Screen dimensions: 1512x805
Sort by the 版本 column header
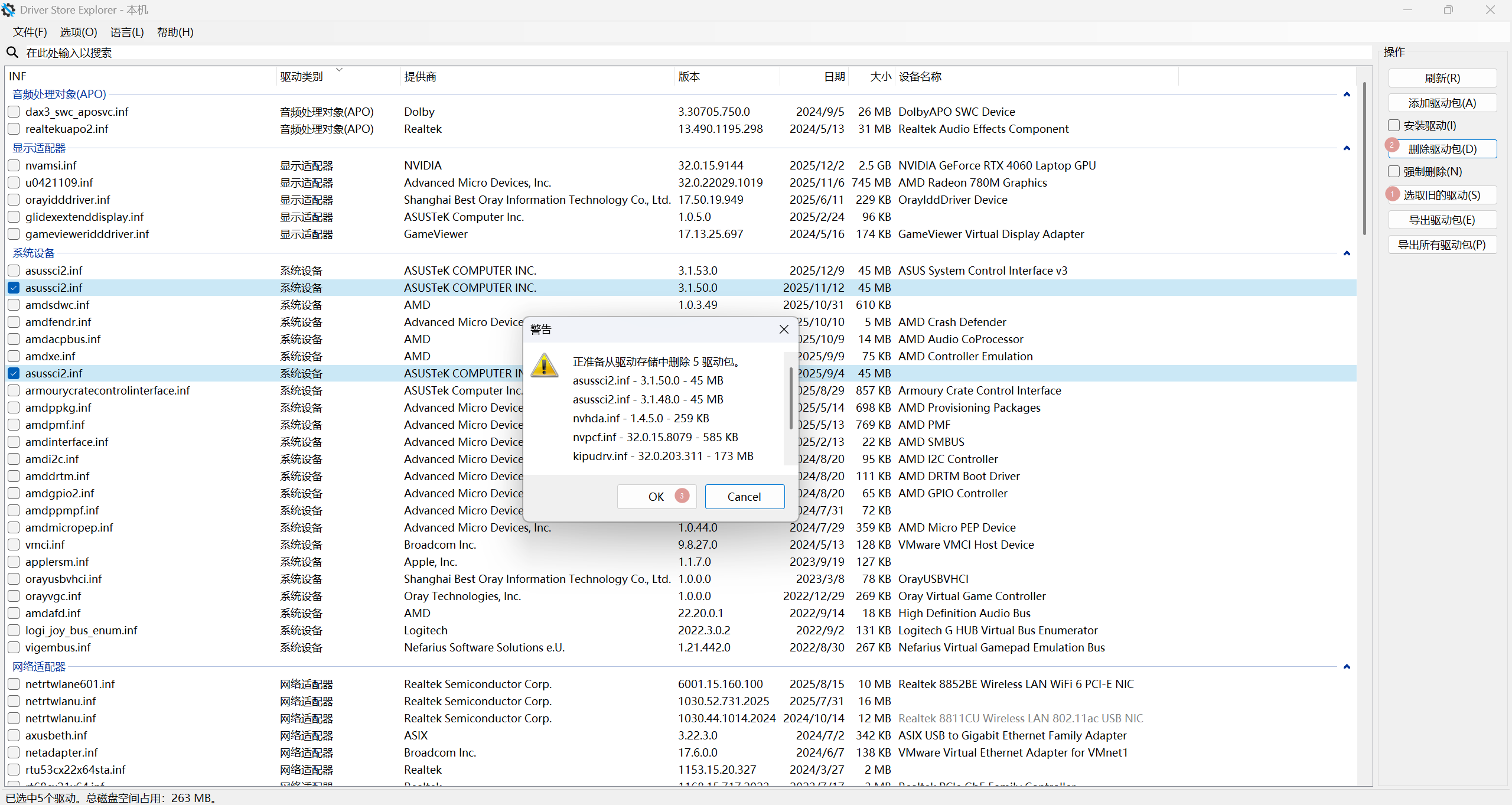click(x=727, y=76)
